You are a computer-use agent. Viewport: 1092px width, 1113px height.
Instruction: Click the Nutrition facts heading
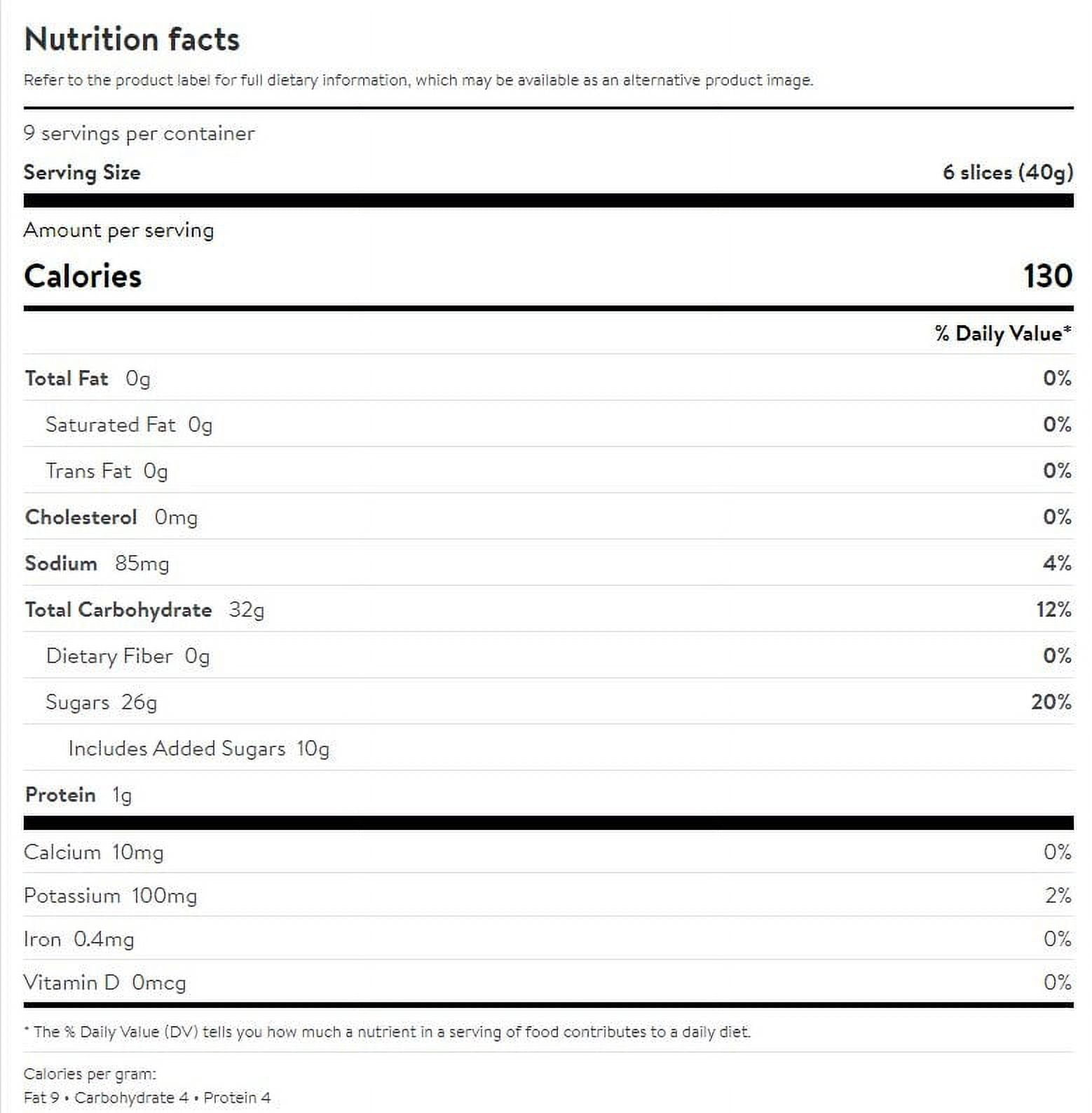132,39
